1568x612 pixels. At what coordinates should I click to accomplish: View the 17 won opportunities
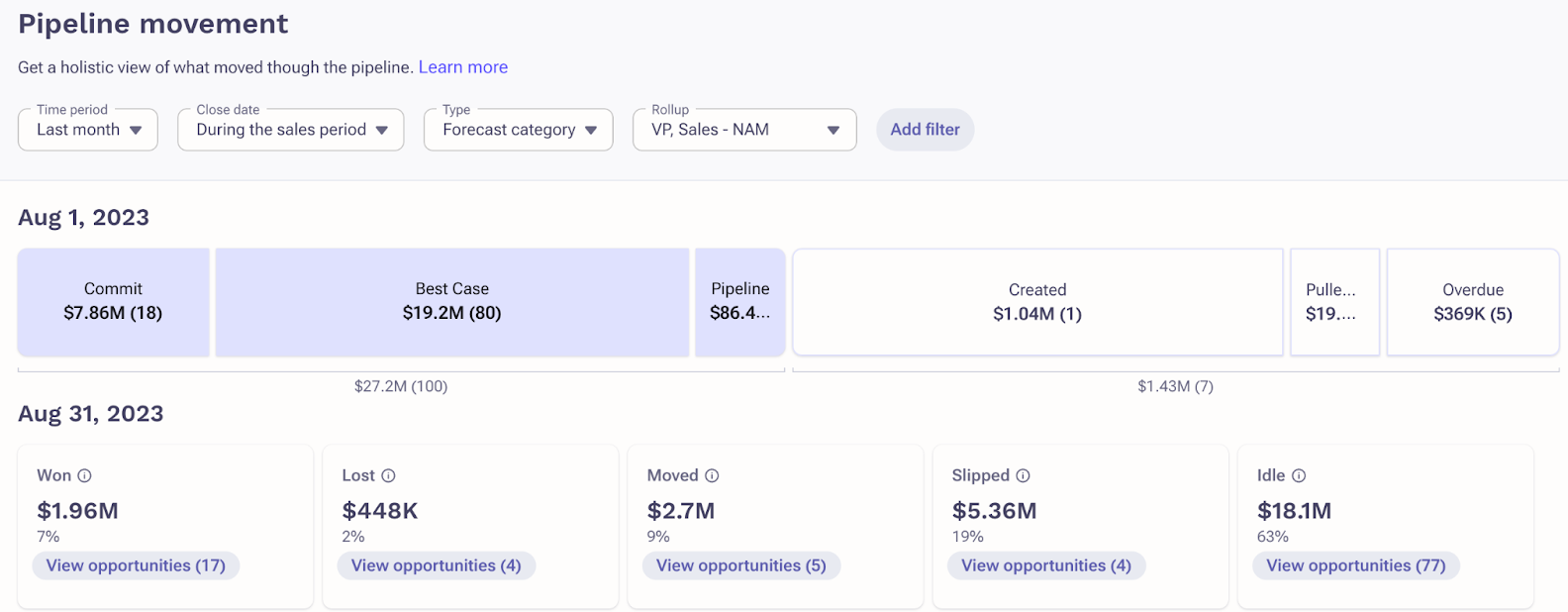point(136,565)
